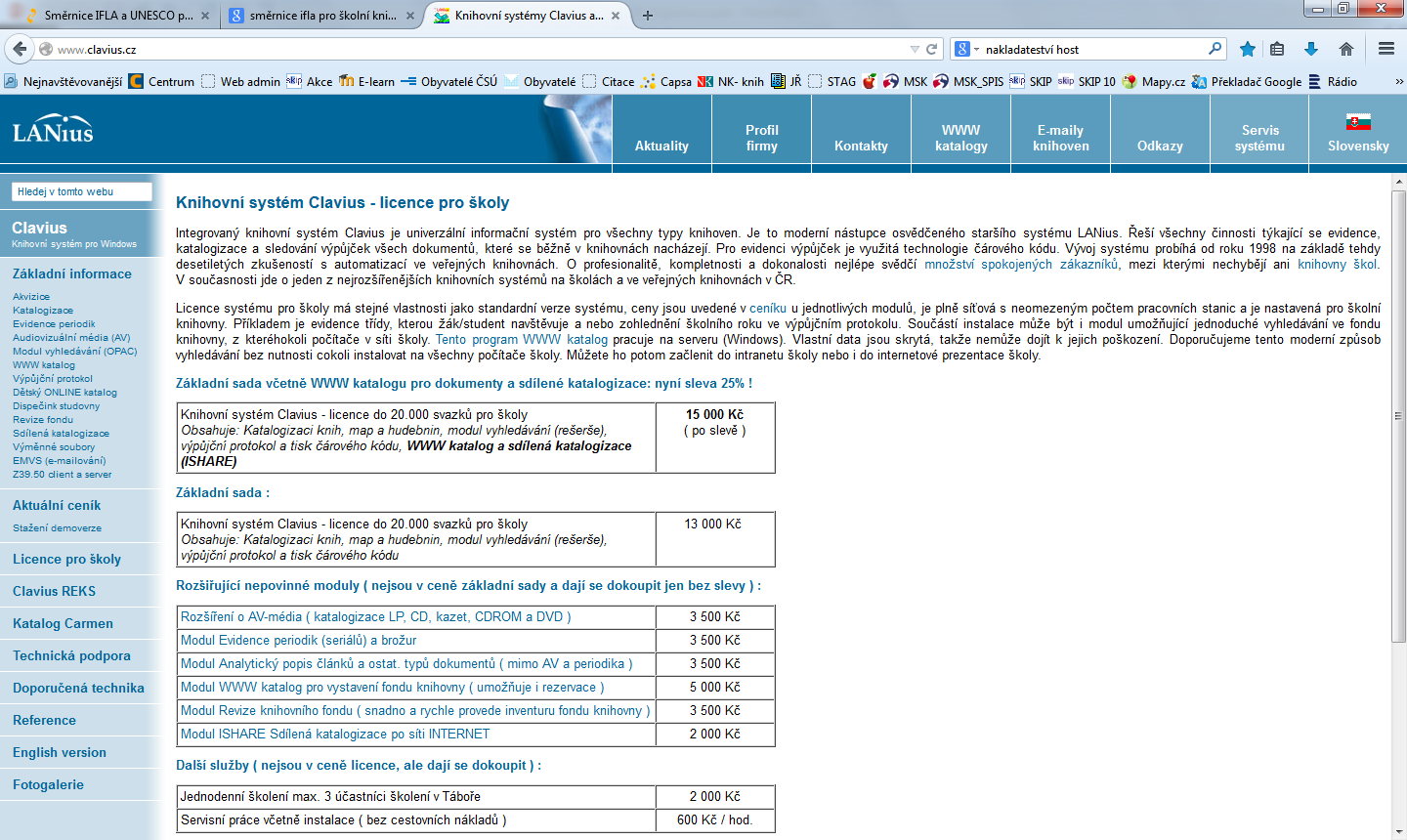Click the browser back arrow button
Image resolution: width=1407 pixels, height=840 pixels.
point(20,49)
